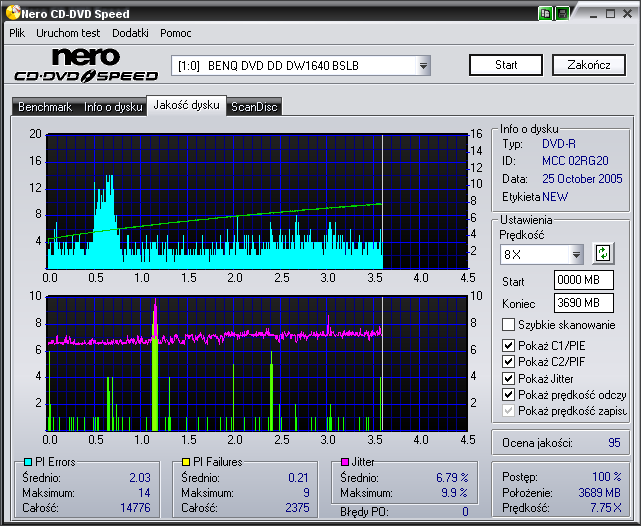Viewport: 641px width, 526px height.
Task: Click the Start button
Action: click(506, 65)
